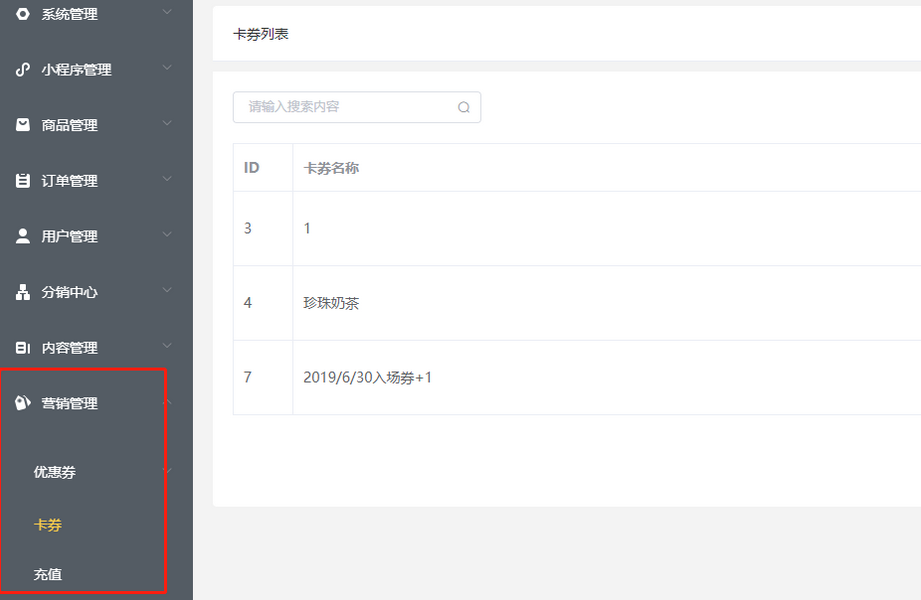Click the 卡券名称 column header
The width and height of the screenshot is (921, 600).
[331, 168]
